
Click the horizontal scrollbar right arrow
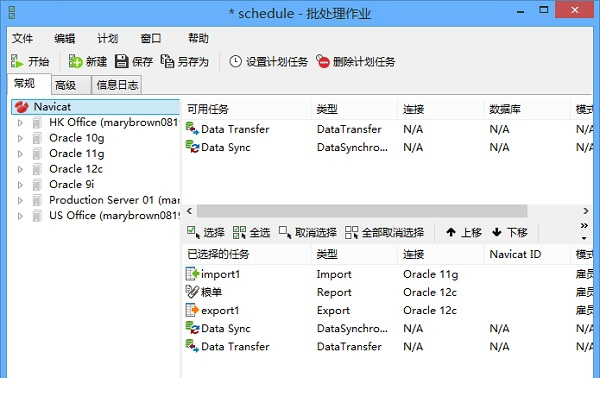click(x=585, y=211)
